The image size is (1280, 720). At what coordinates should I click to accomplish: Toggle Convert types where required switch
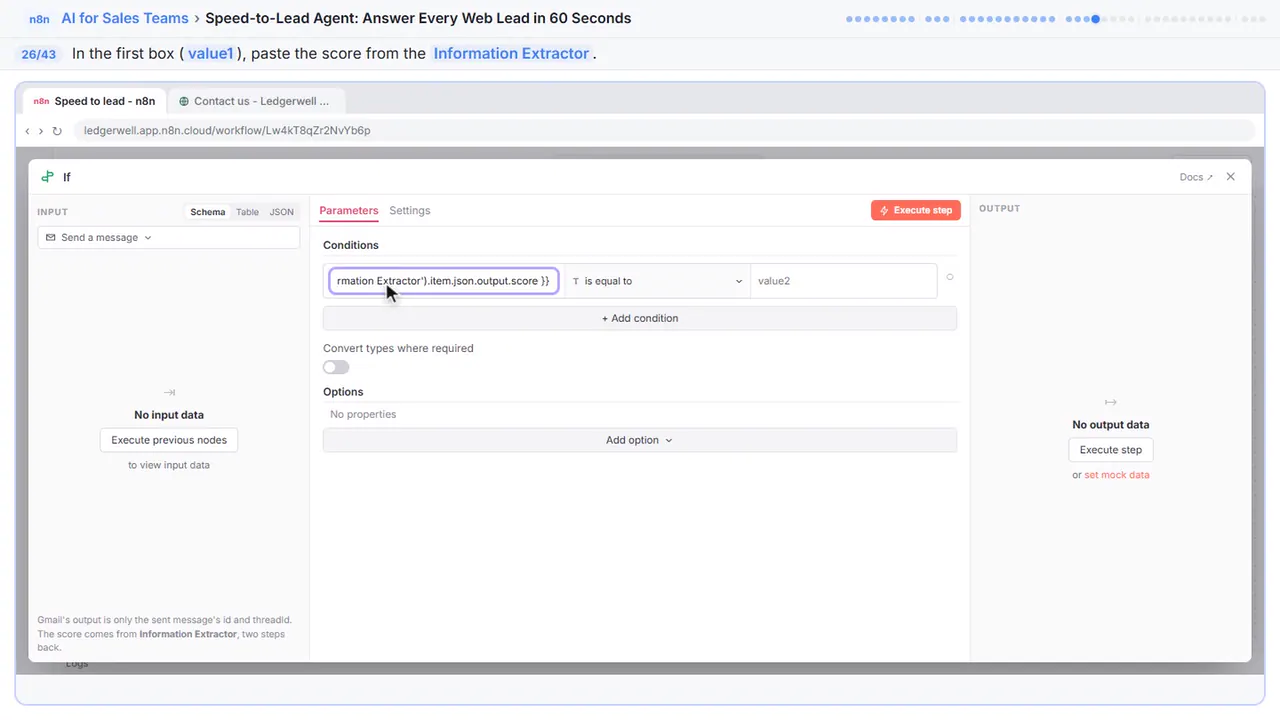[x=336, y=367]
